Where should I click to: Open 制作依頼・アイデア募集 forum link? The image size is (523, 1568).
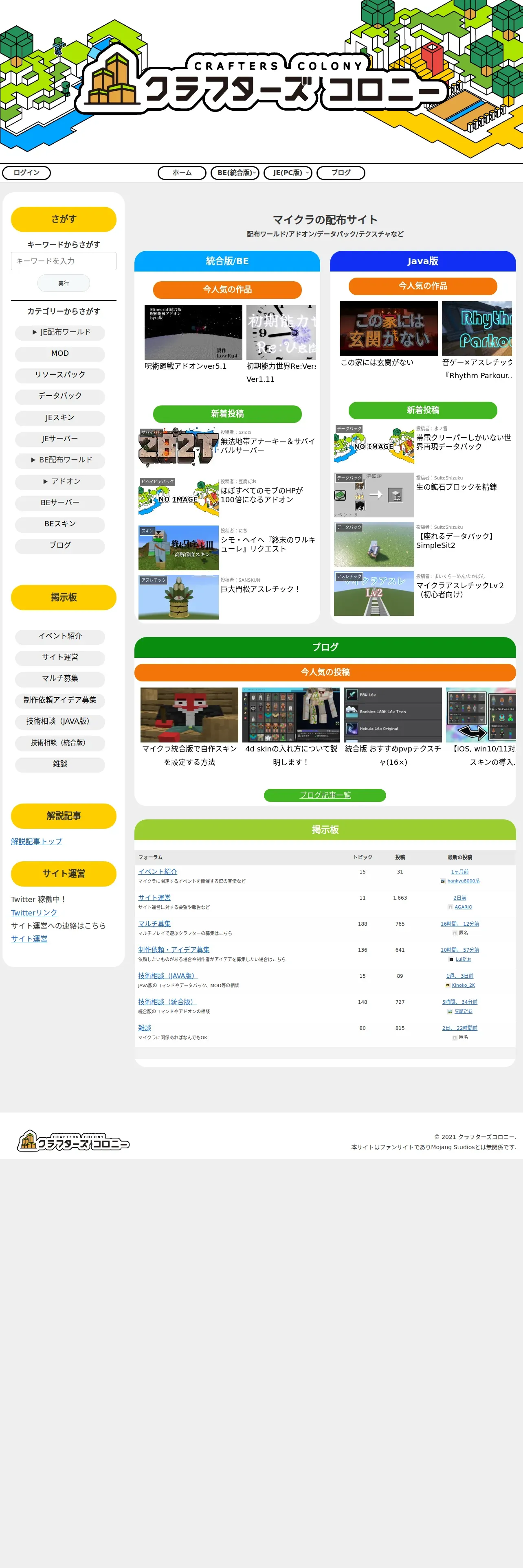(174, 950)
